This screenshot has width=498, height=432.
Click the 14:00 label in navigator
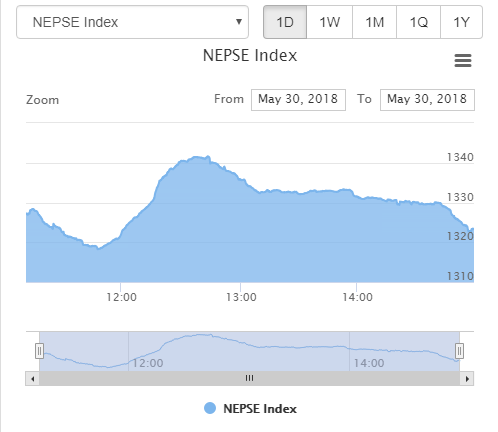[x=369, y=363]
